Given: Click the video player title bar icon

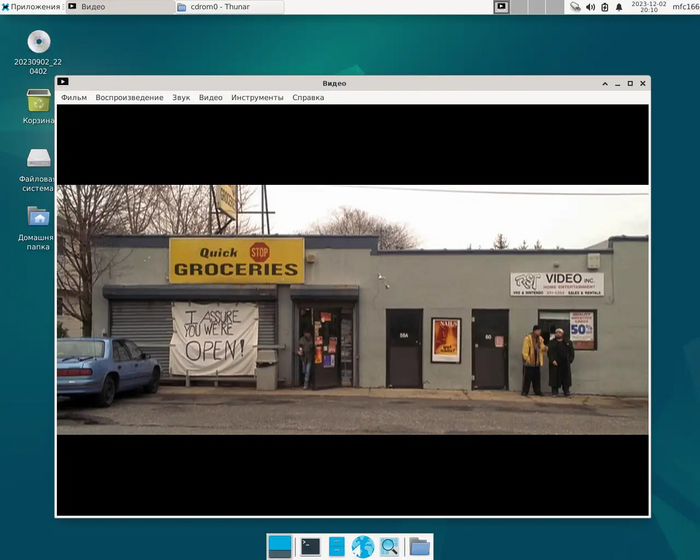Looking at the screenshot, I should (63, 82).
